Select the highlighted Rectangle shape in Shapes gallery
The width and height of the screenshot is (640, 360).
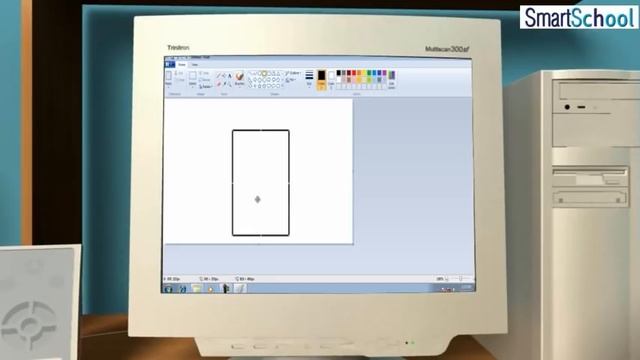click(264, 73)
